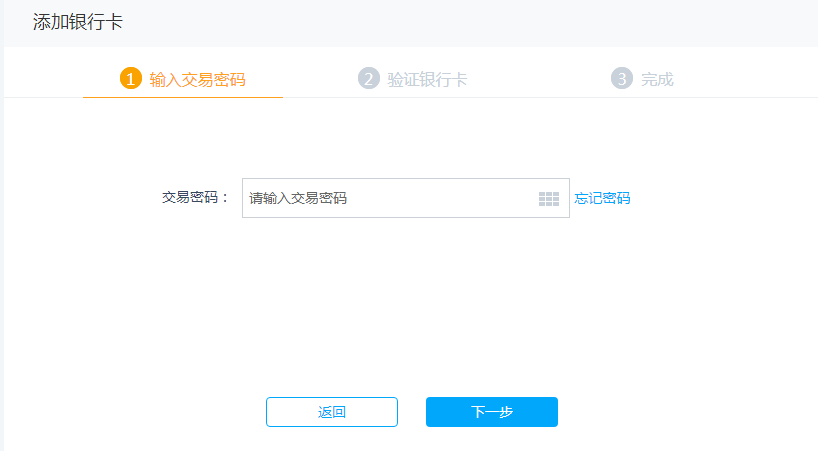Click the gap between 返回 and 下一步 buttons

(x=412, y=412)
